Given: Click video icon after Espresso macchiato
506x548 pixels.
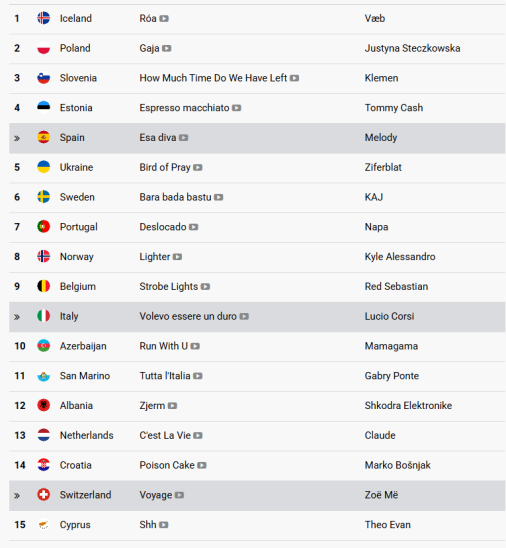Looking at the screenshot, I should click(x=236, y=108).
